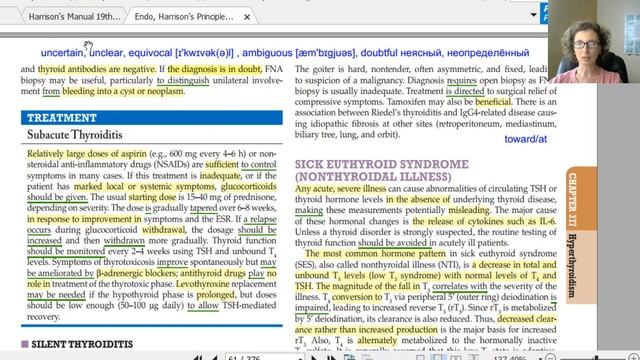Close the Endo, Harrison's Principle tab
Image resolution: width=640 pixels, height=360 pixels.
pos(247,17)
